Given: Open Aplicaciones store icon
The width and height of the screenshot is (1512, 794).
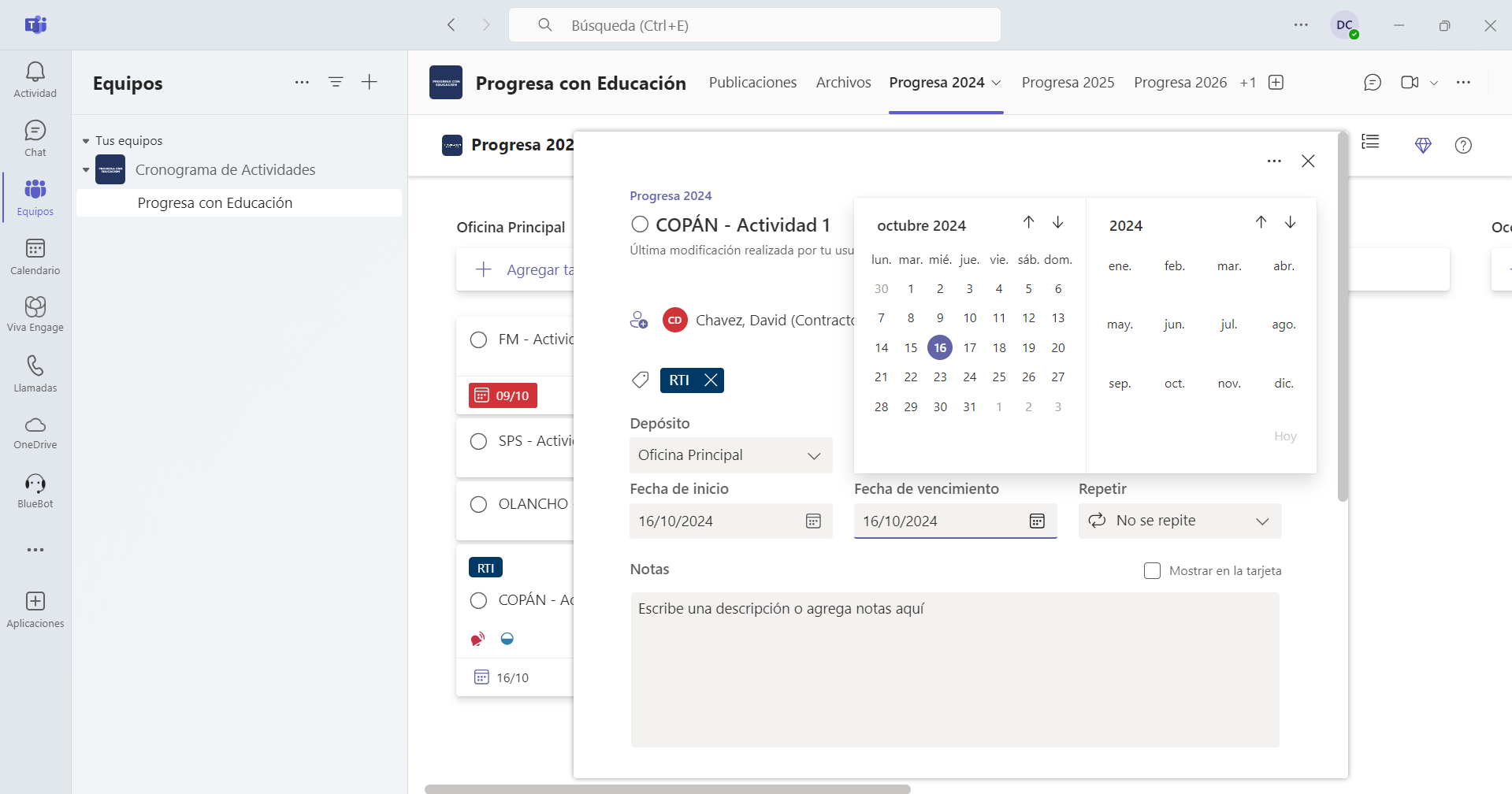Looking at the screenshot, I should 35,601.
